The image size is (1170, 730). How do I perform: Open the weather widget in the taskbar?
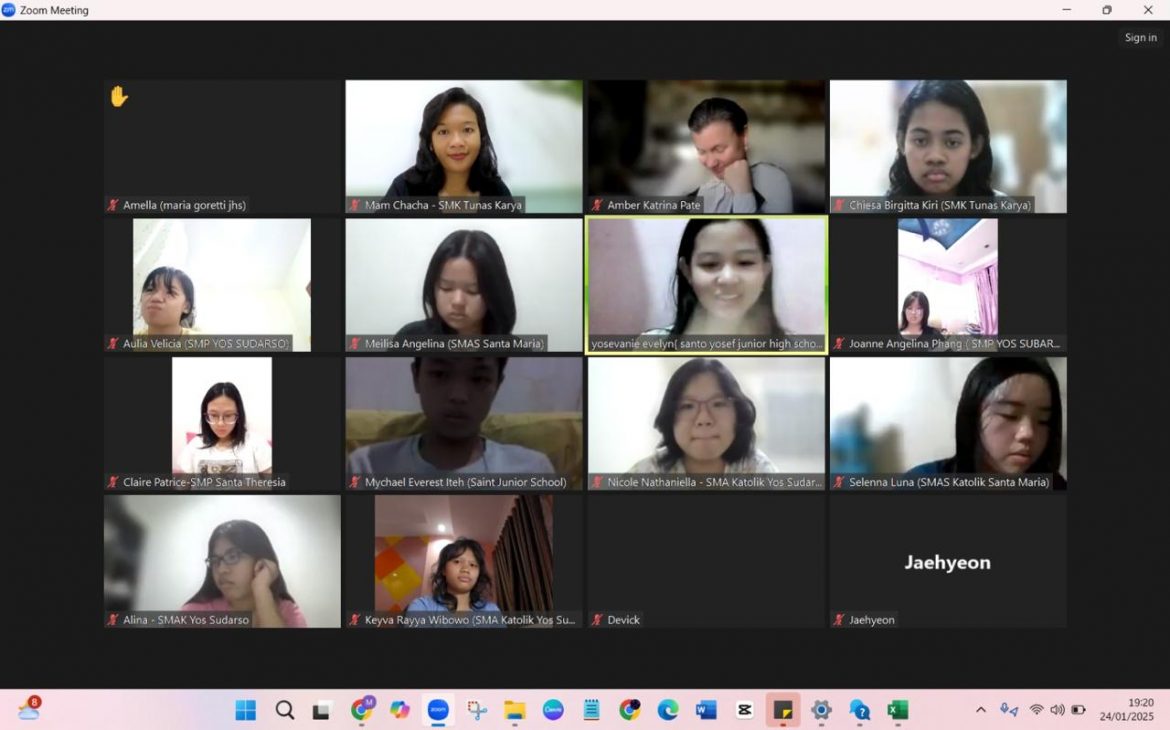click(29, 710)
